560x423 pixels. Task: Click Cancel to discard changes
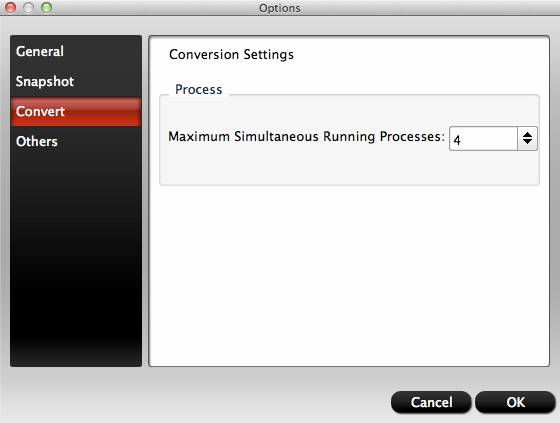click(x=431, y=402)
